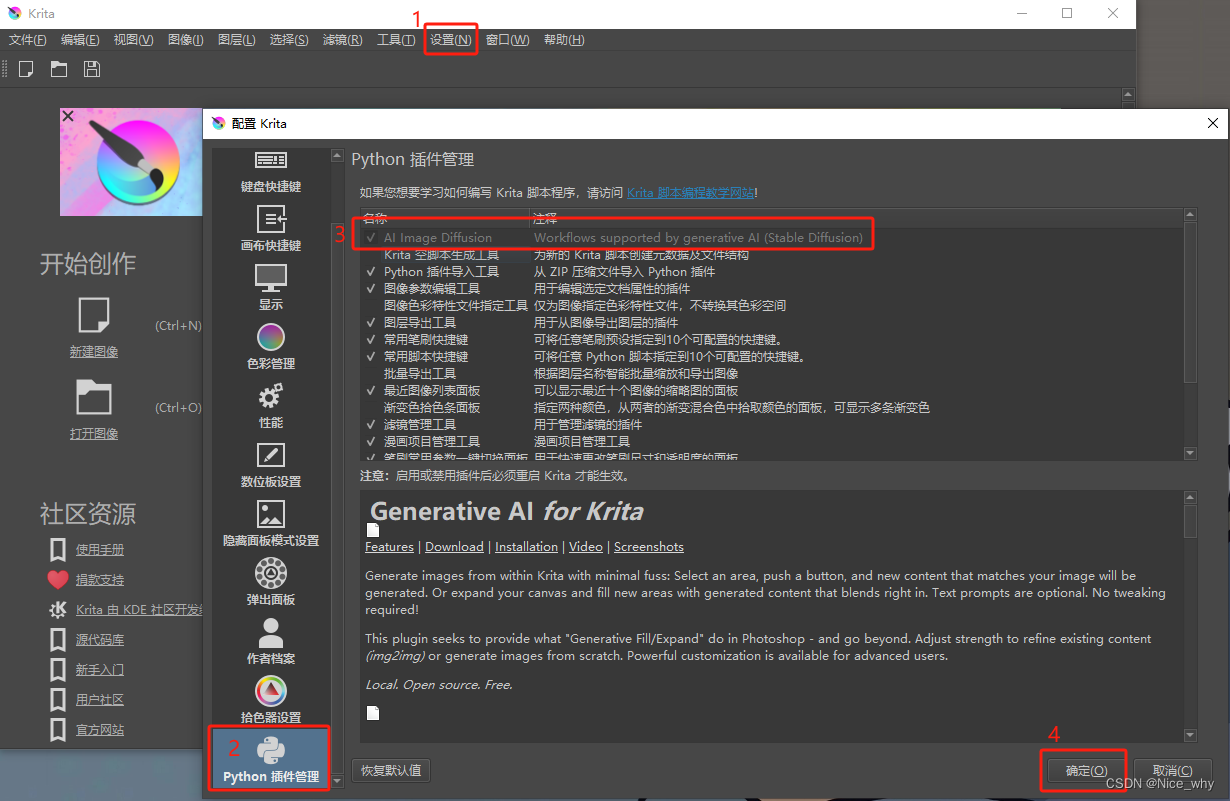Open the 图层(L) menu

coord(236,40)
